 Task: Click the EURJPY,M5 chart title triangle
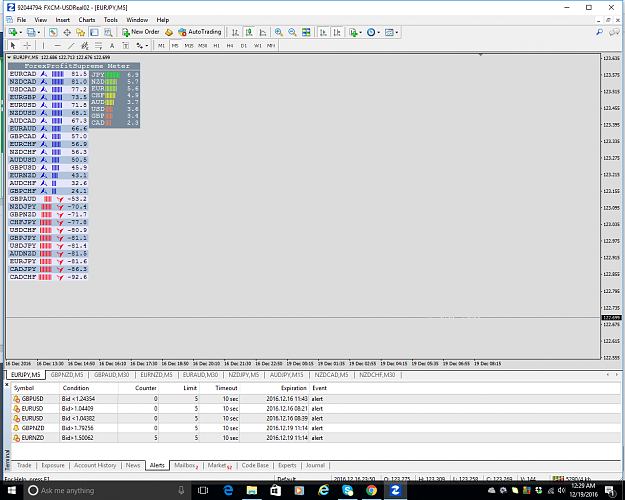9,57
